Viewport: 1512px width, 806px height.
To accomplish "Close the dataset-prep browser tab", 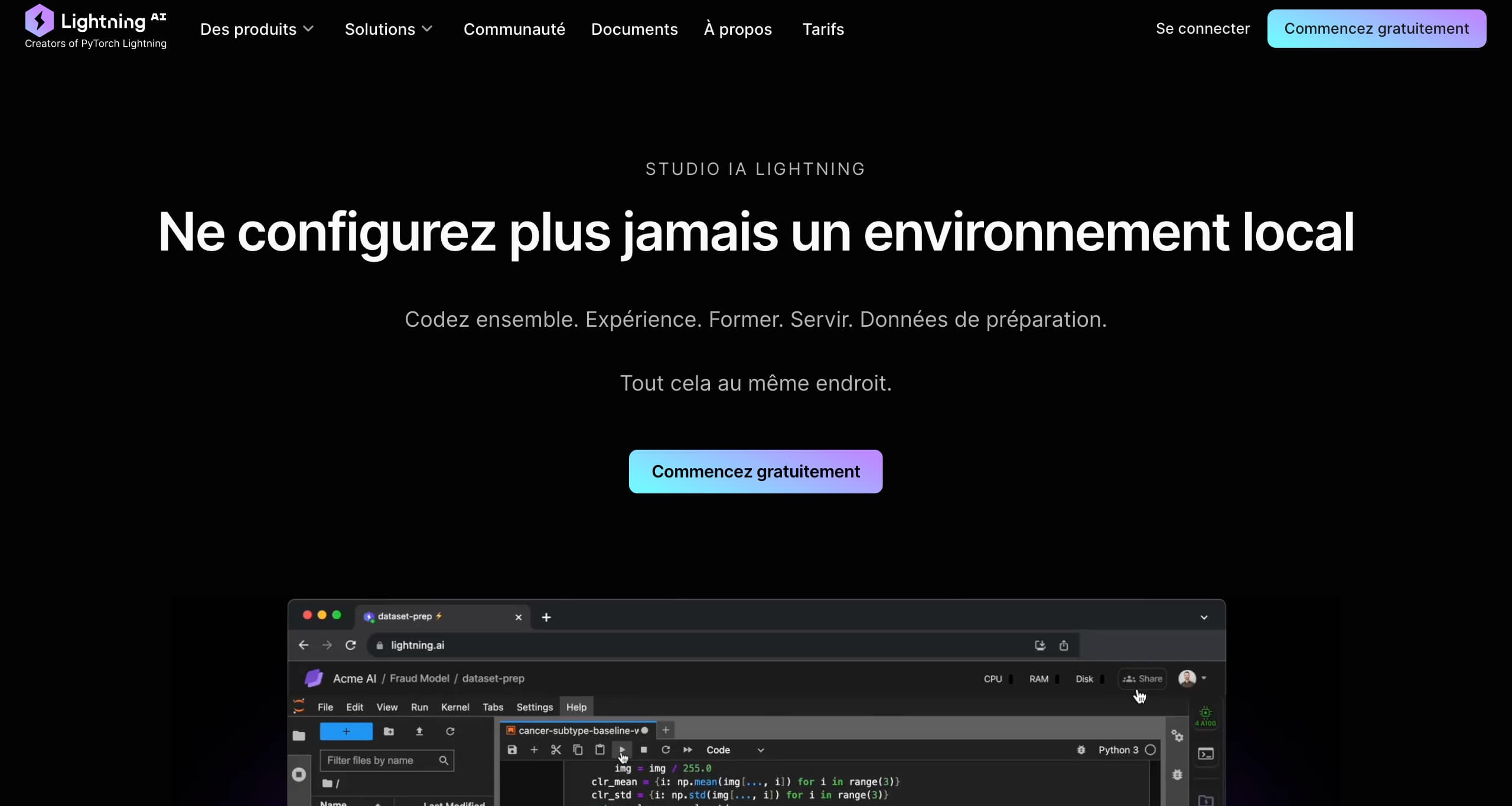I will [x=519, y=617].
